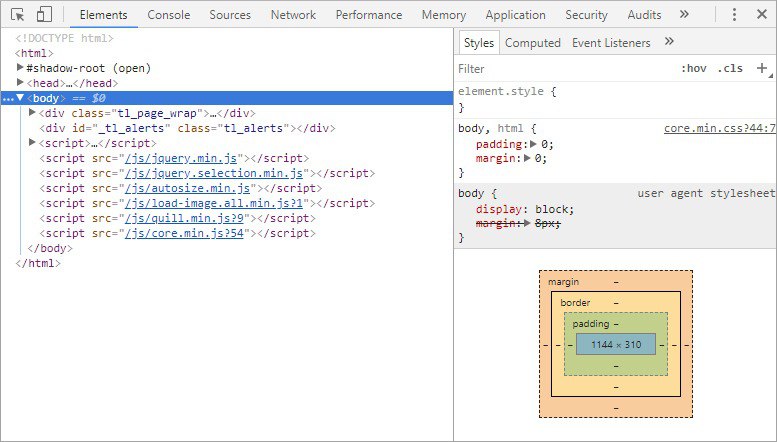The height and width of the screenshot is (442, 777).
Task: Click the 1144 × 310 content box
Action: [616, 344]
